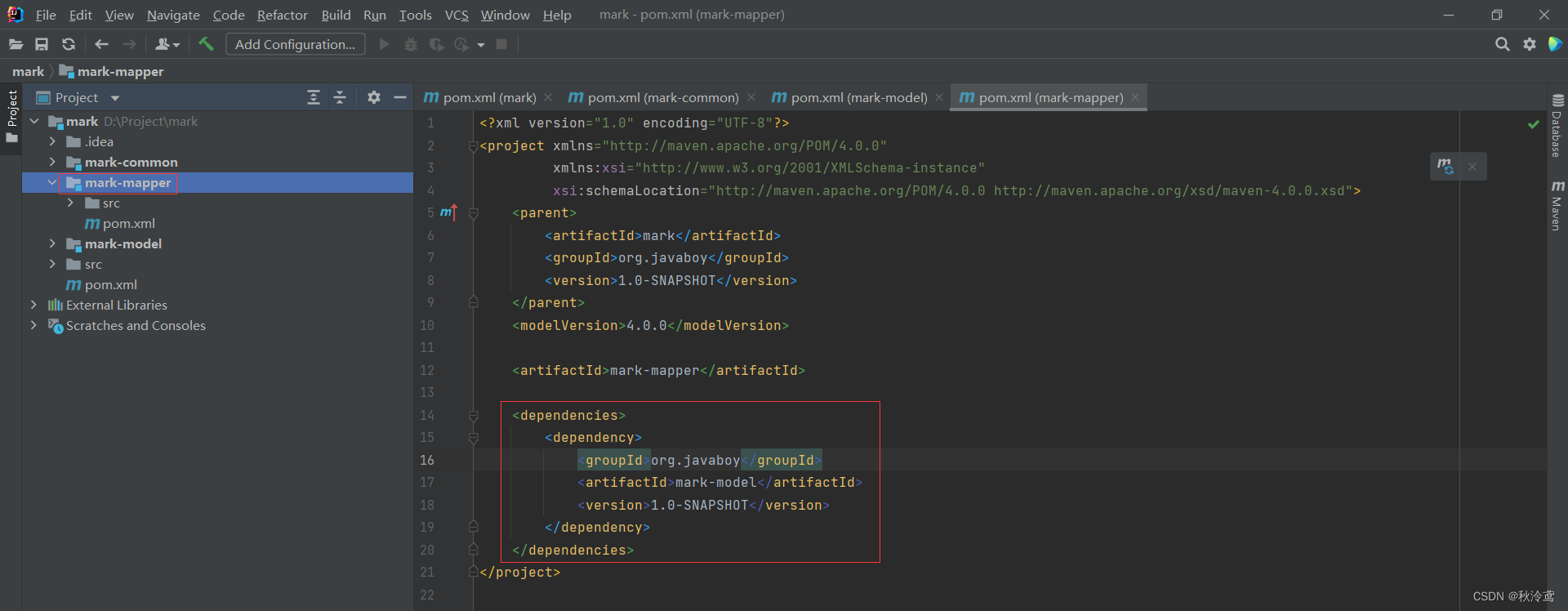Collapse the mark-mapper module
The image size is (1568, 611).
52,182
